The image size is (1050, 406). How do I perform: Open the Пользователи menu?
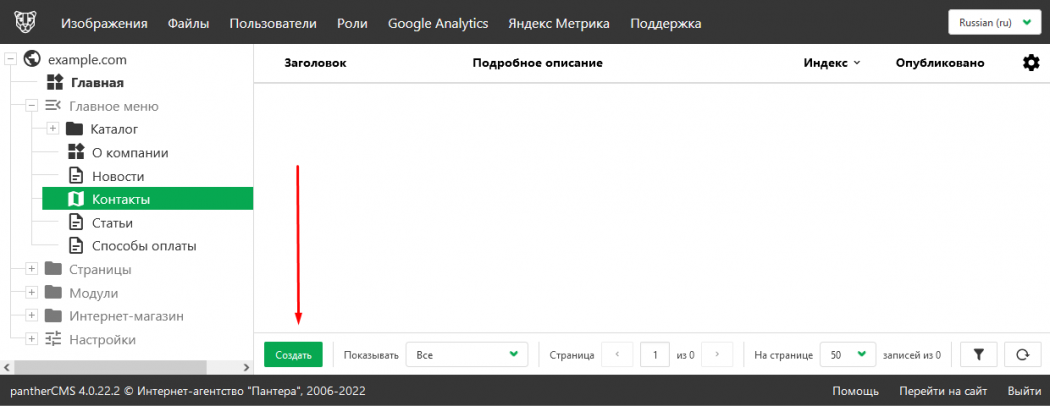click(x=273, y=23)
